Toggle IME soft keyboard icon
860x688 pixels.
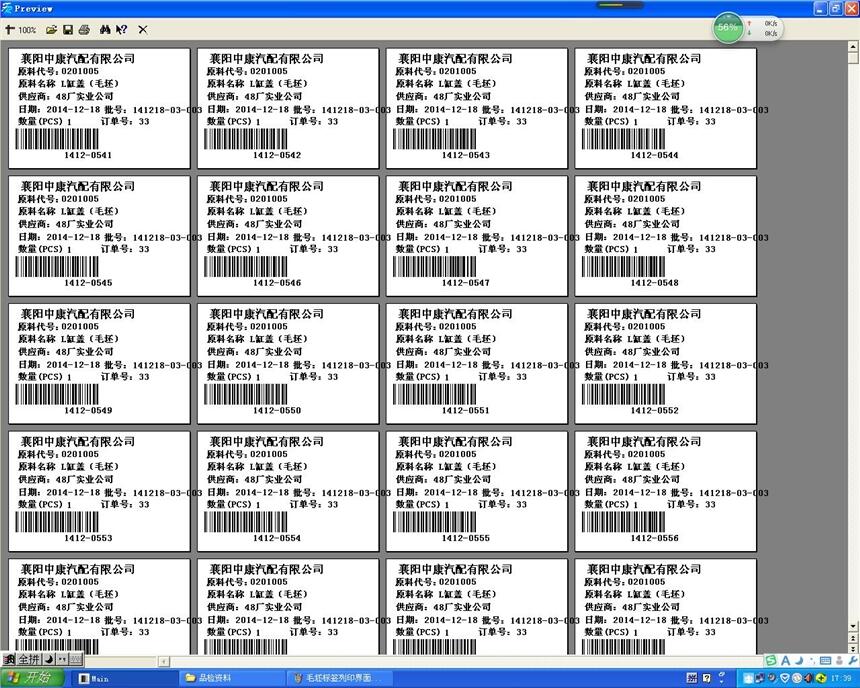75,660
